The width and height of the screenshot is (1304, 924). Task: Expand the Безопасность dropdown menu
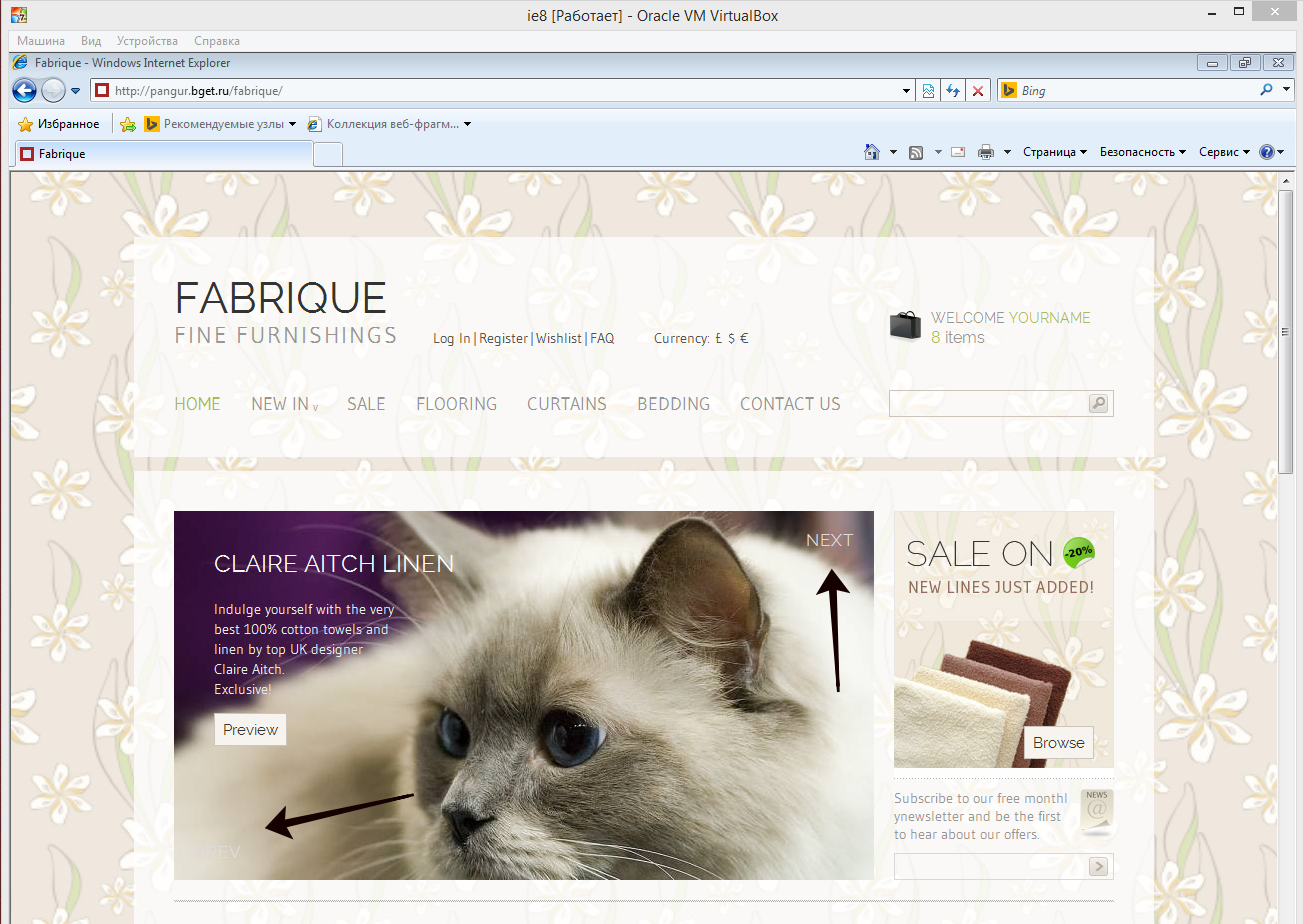[1142, 152]
